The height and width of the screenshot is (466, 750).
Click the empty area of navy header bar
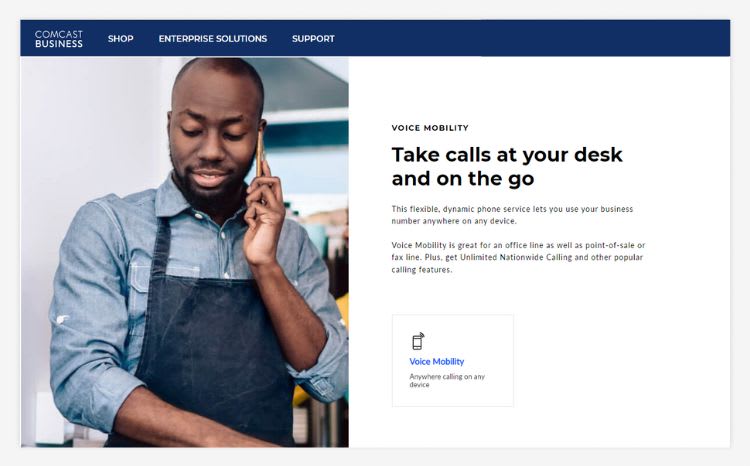pos(531,38)
